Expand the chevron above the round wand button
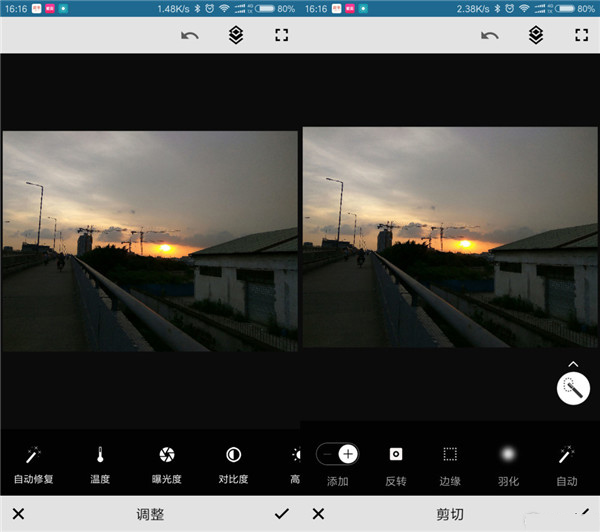 click(x=574, y=364)
